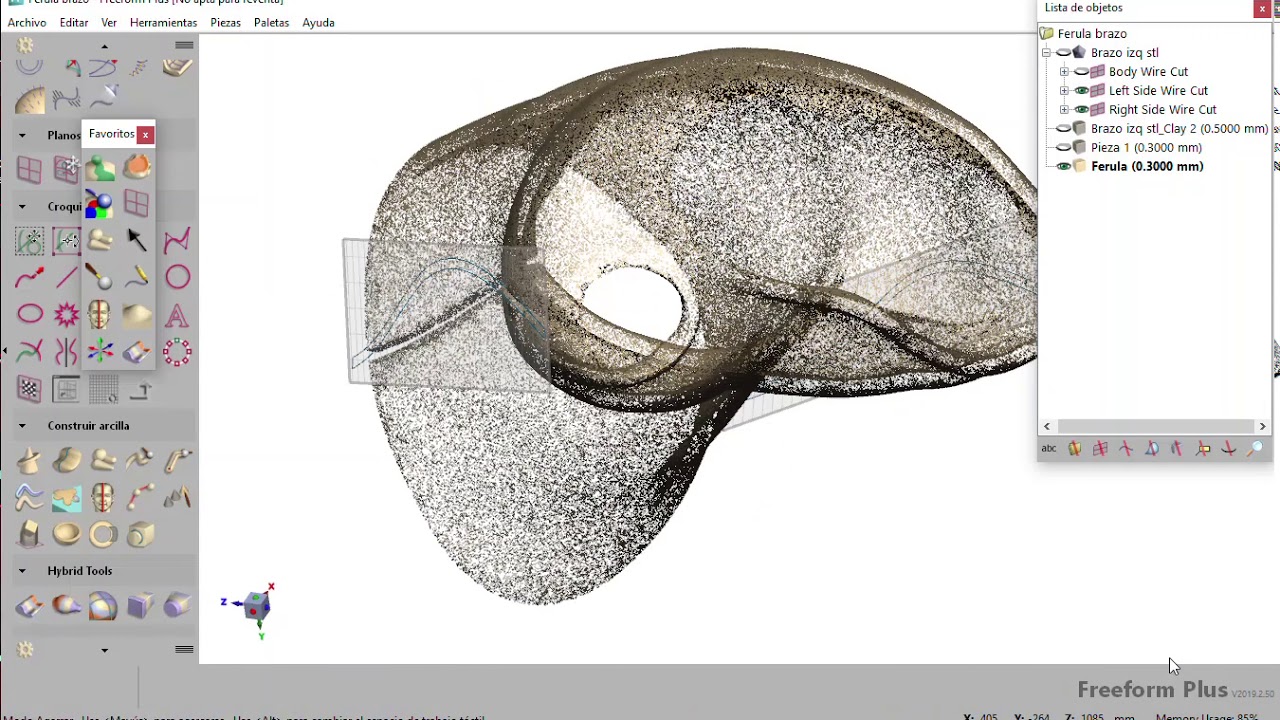
Task: Close the Favoritos floating palette
Action: click(145, 134)
